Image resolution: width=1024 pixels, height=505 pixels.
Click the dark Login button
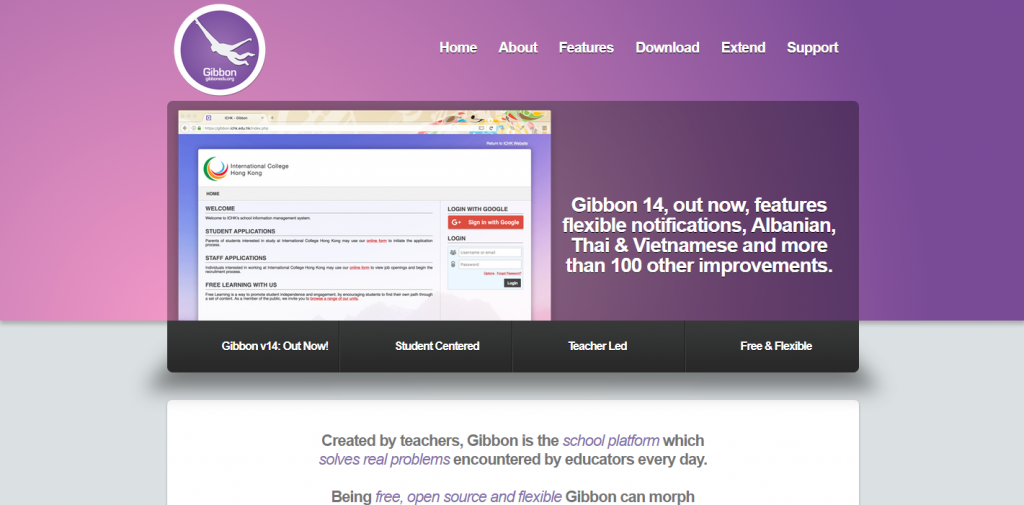pos(513,283)
